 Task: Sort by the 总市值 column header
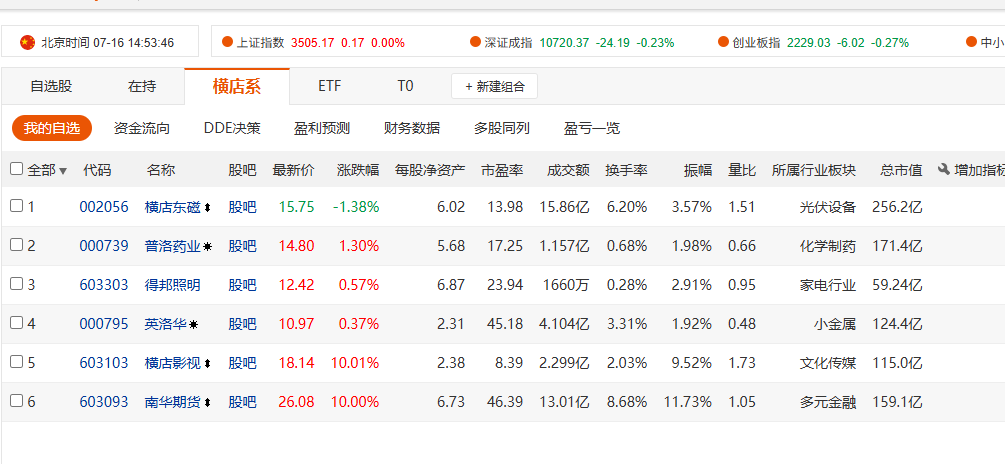click(x=901, y=170)
